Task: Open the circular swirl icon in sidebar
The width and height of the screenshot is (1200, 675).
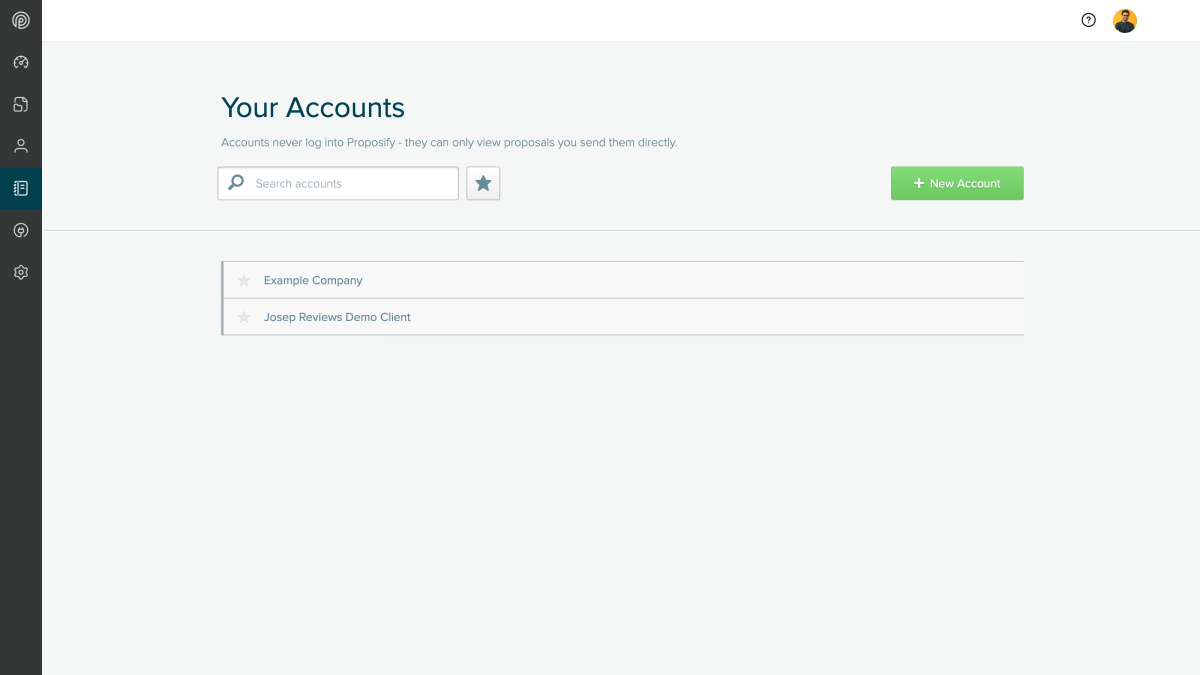Action: [21, 230]
